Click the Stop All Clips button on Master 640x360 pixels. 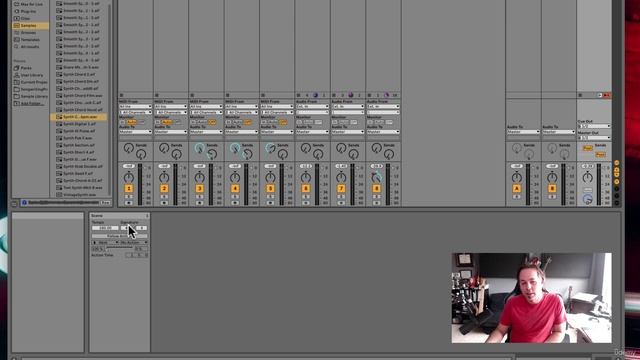click(580, 95)
